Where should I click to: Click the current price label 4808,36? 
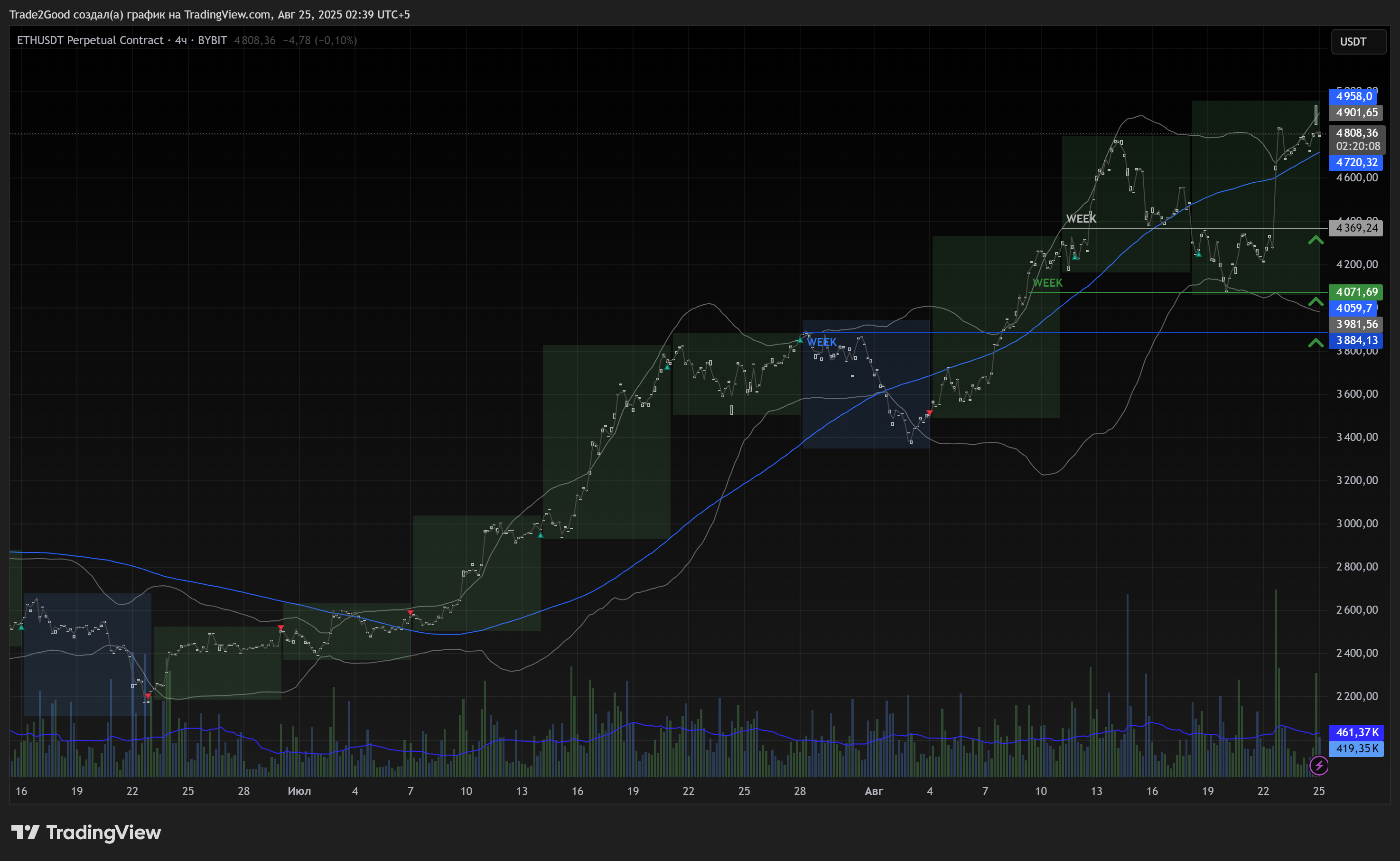(x=1356, y=133)
